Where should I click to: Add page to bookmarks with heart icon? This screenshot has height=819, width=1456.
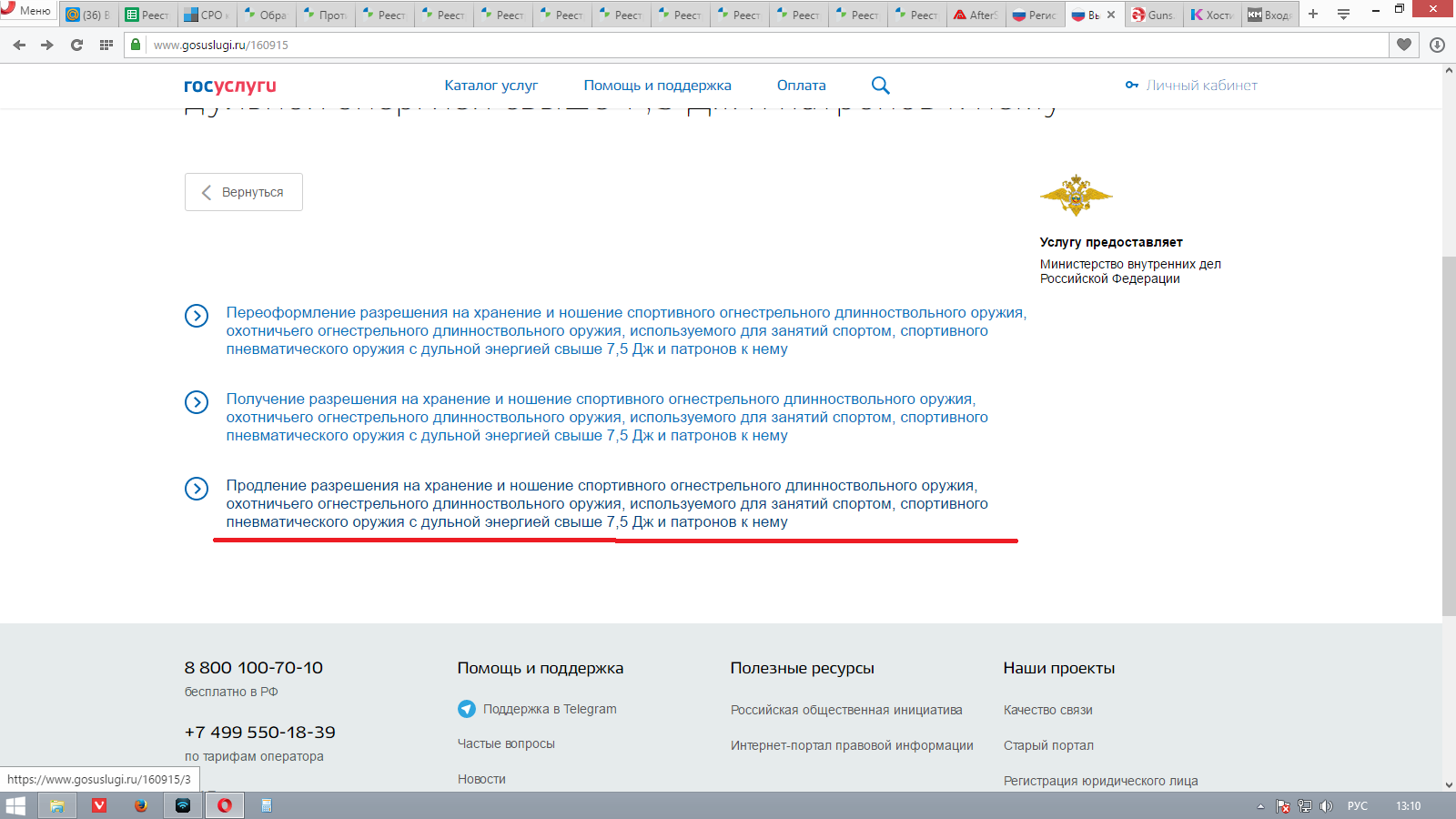(1404, 45)
